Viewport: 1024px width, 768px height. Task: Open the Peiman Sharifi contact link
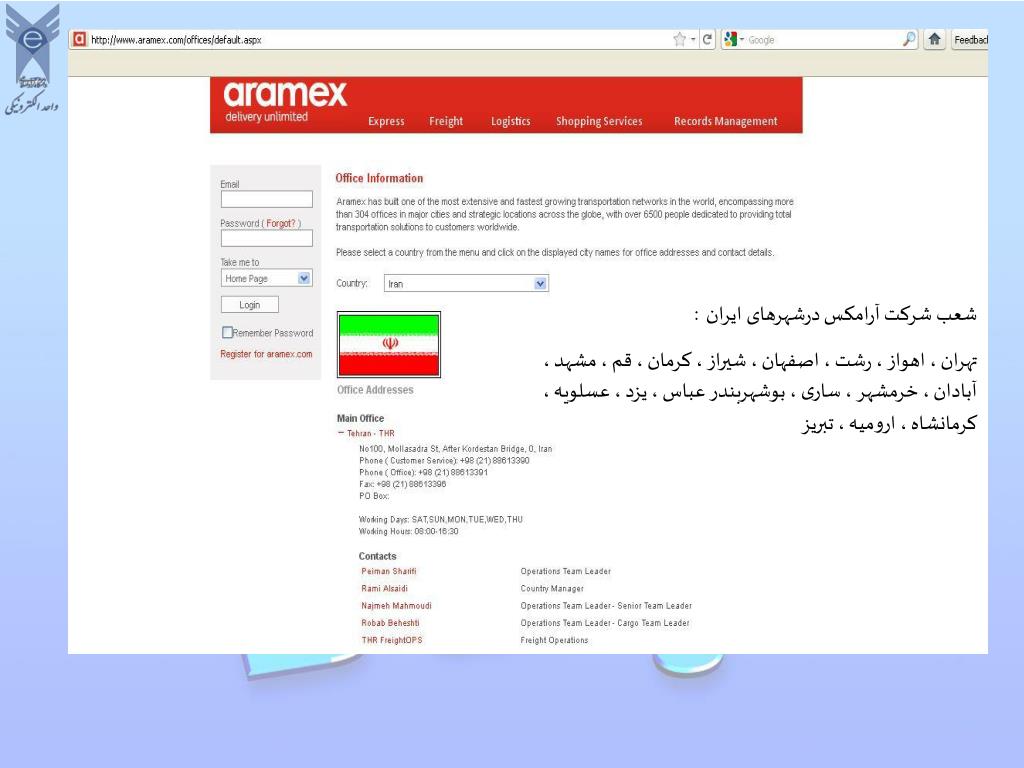point(389,571)
